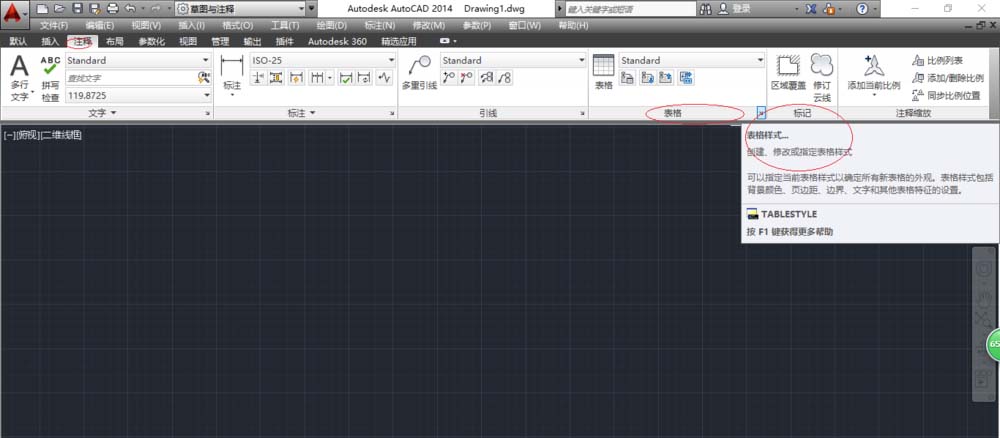Click the 多重引线 multileader tool
This screenshot has width=1000, height=438.
419,73
